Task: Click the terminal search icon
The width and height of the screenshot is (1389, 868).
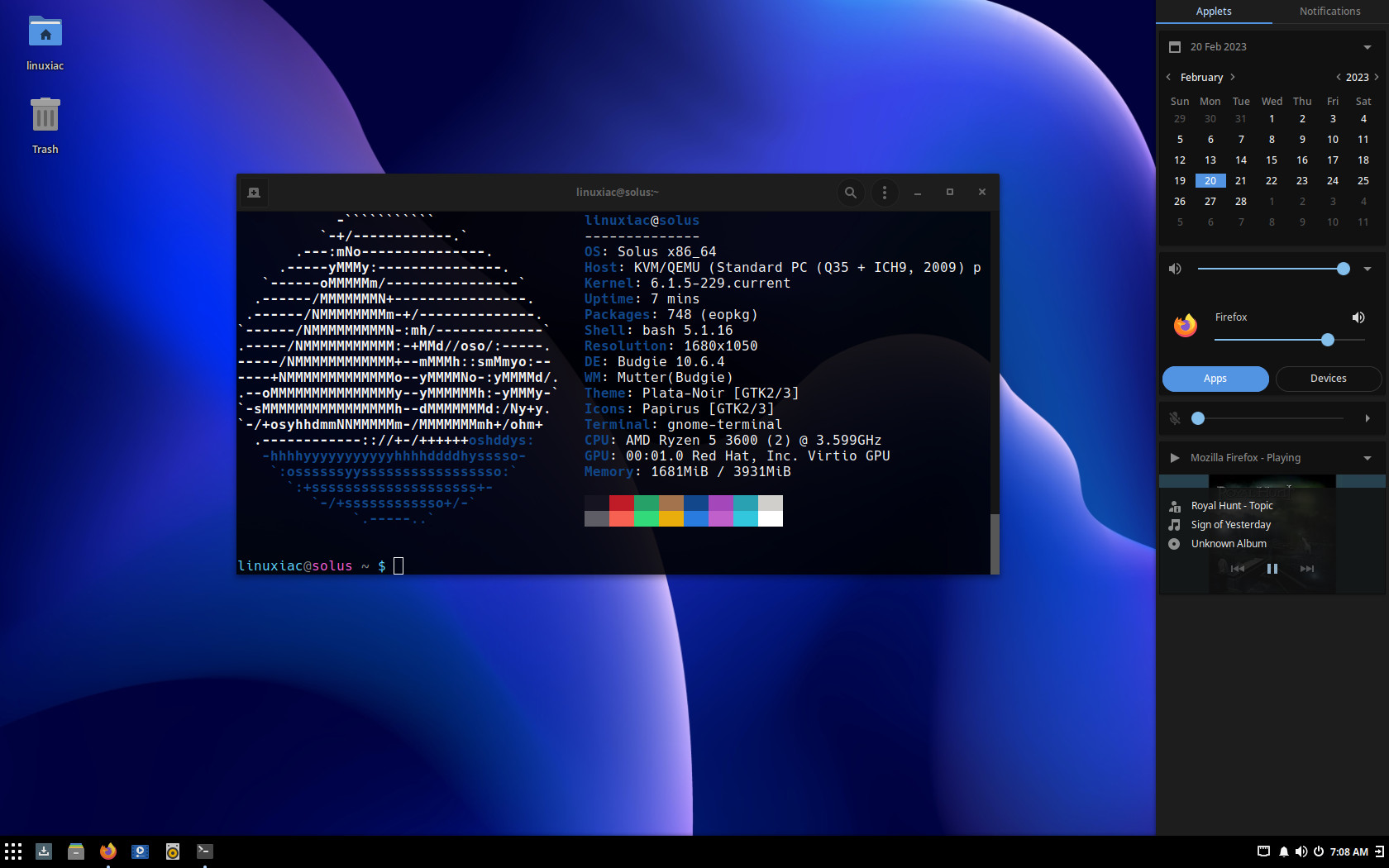Action: pyautogui.click(x=850, y=193)
